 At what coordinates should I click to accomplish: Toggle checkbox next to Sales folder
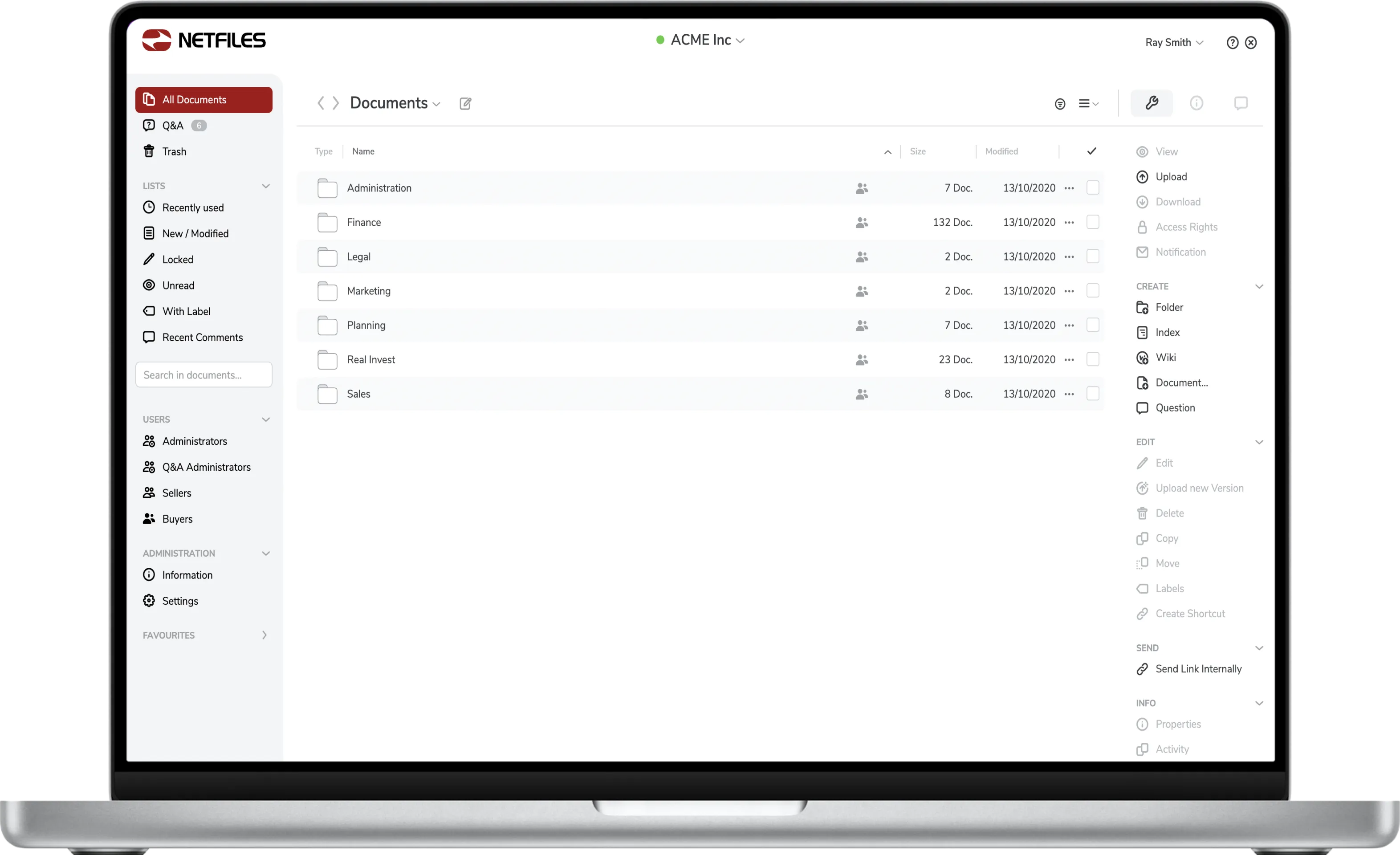(x=1093, y=393)
